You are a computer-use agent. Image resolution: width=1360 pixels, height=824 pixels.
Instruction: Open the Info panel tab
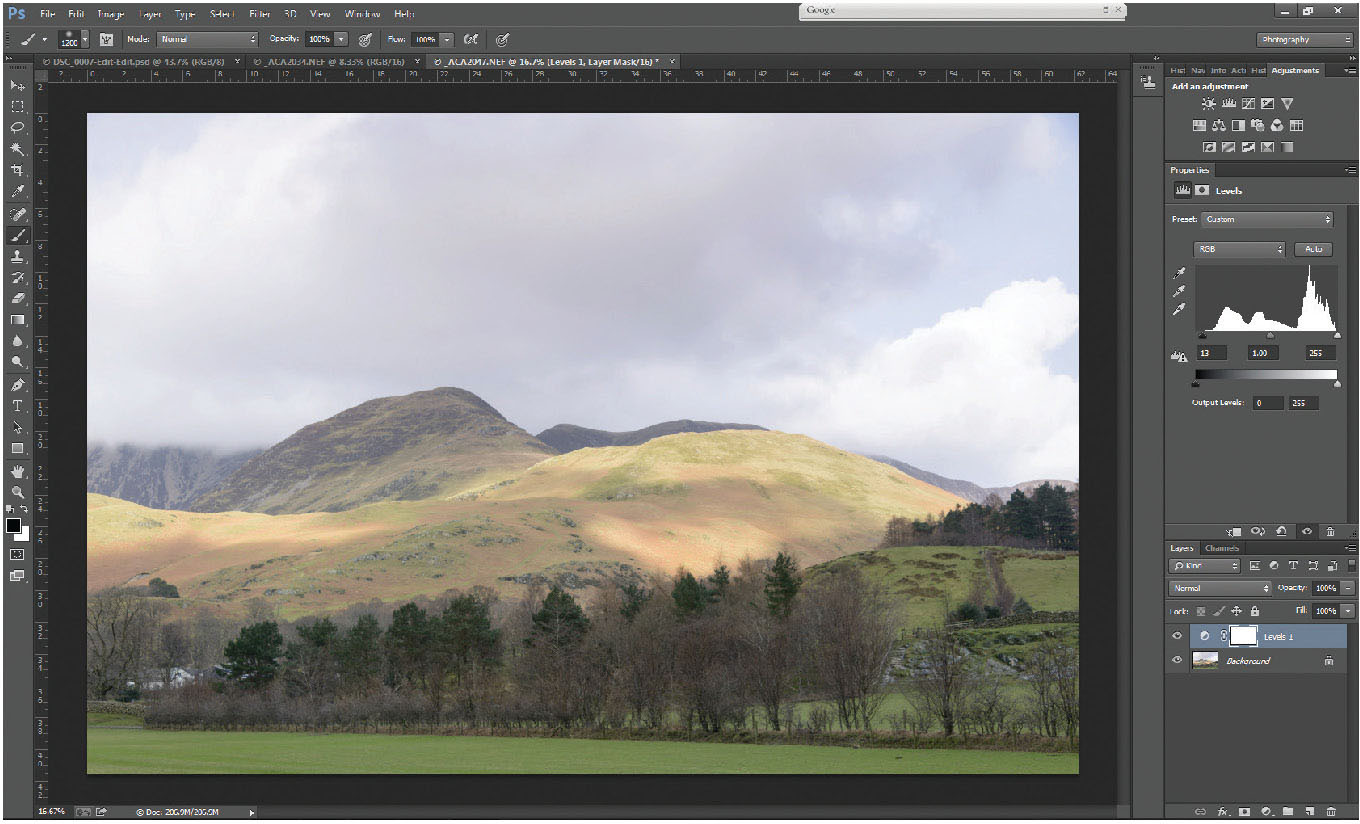click(1219, 70)
